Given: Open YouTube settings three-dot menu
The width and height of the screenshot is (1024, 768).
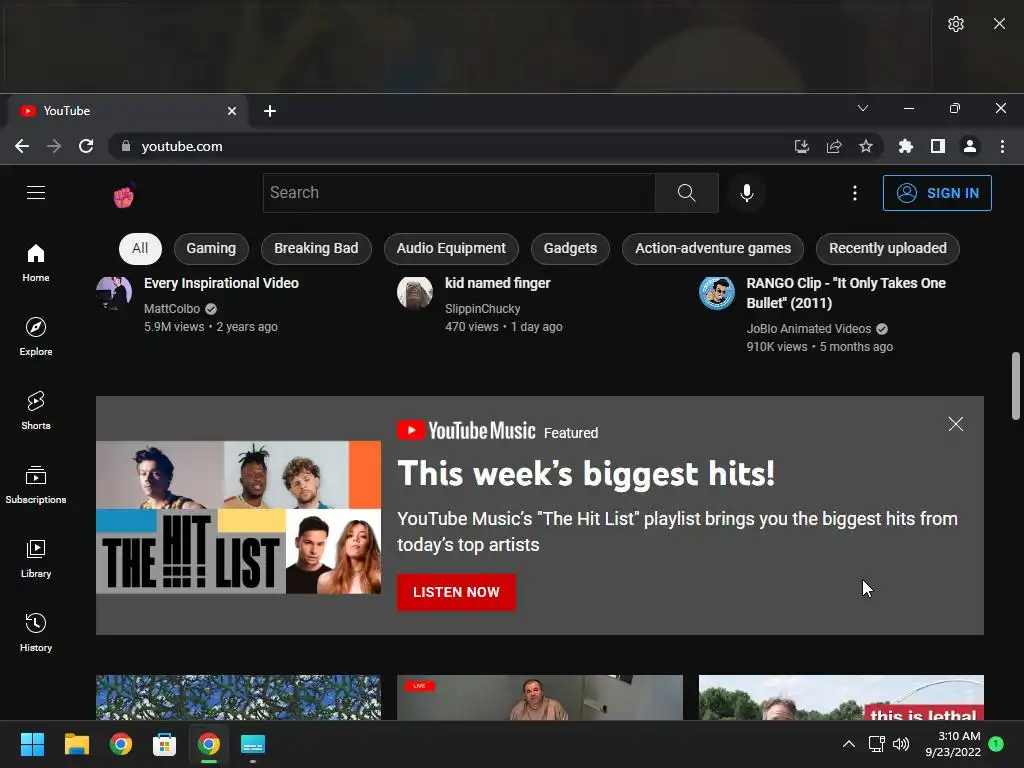Looking at the screenshot, I should click(854, 193).
